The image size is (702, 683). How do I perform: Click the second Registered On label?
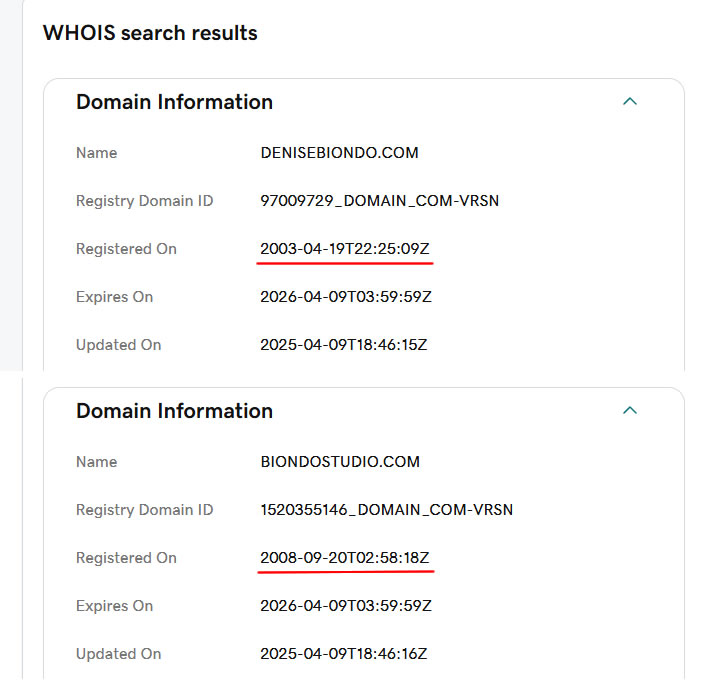126,558
